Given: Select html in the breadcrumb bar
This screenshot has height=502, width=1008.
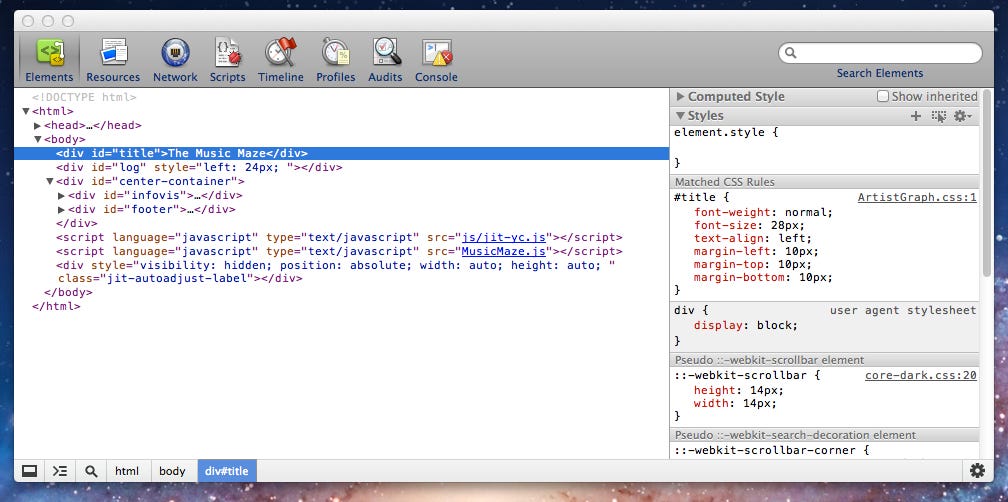Looking at the screenshot, I should tap(127, 471).
